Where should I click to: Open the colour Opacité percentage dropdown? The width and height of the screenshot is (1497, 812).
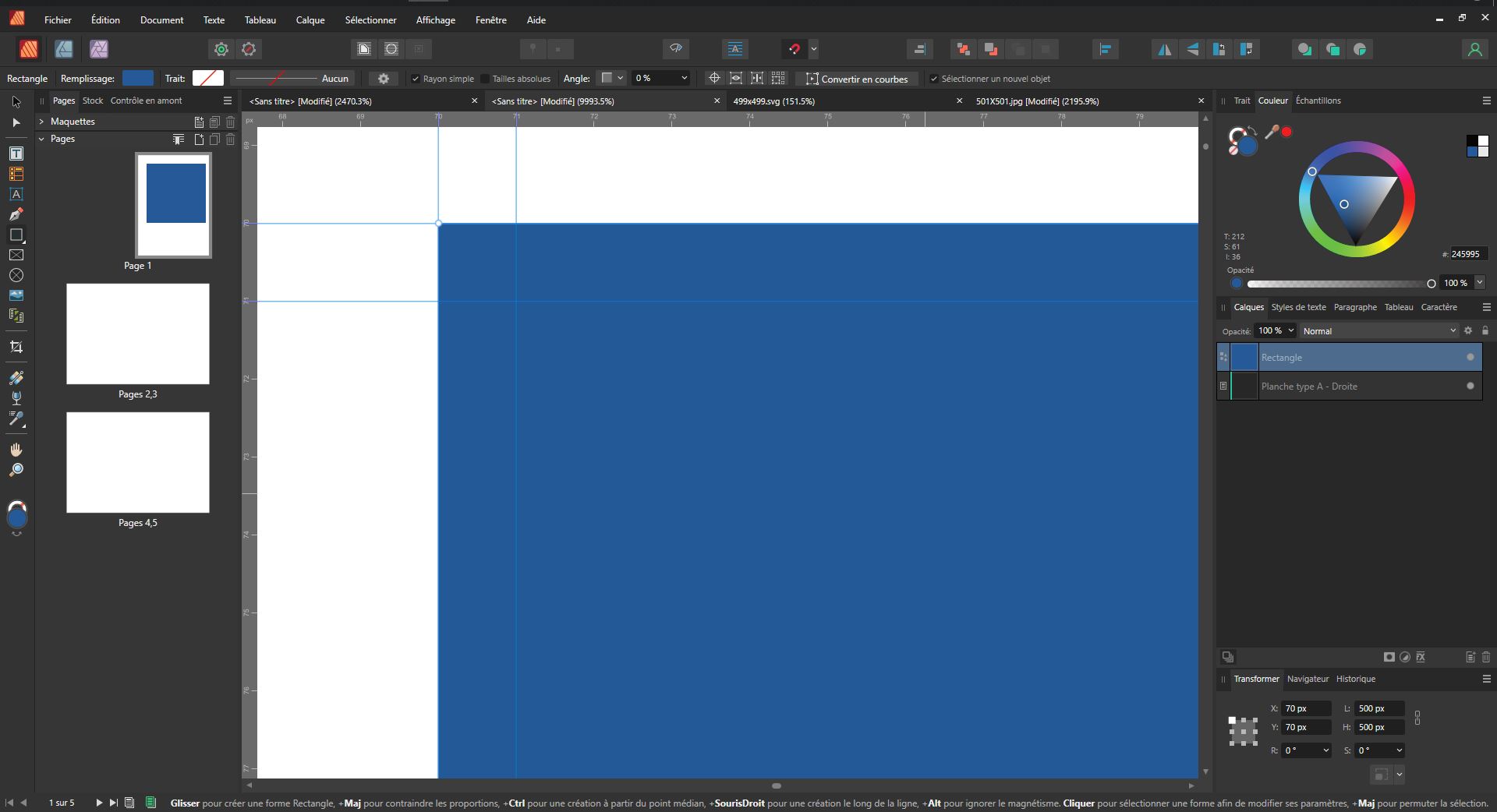tap(1480, 283)
